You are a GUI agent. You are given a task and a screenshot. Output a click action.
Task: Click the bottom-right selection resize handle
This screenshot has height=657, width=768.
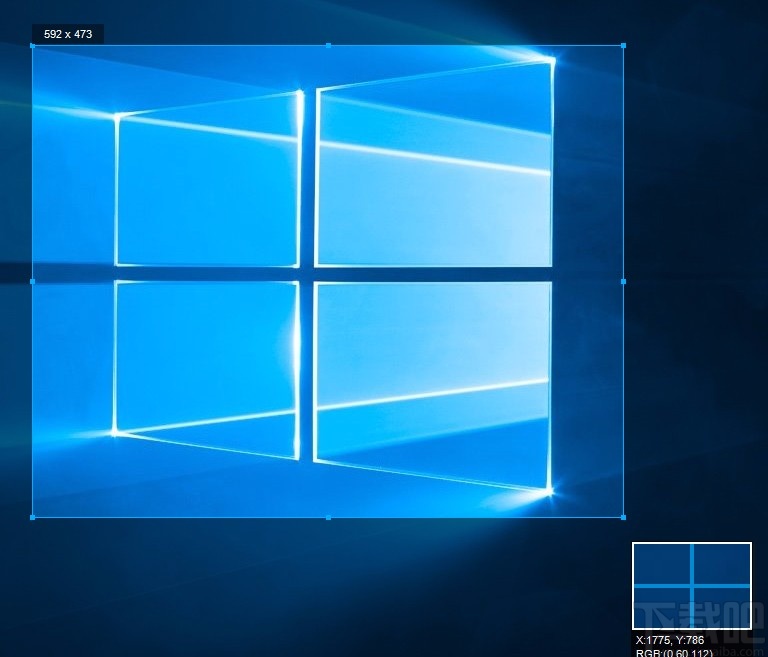coord(624,517)
